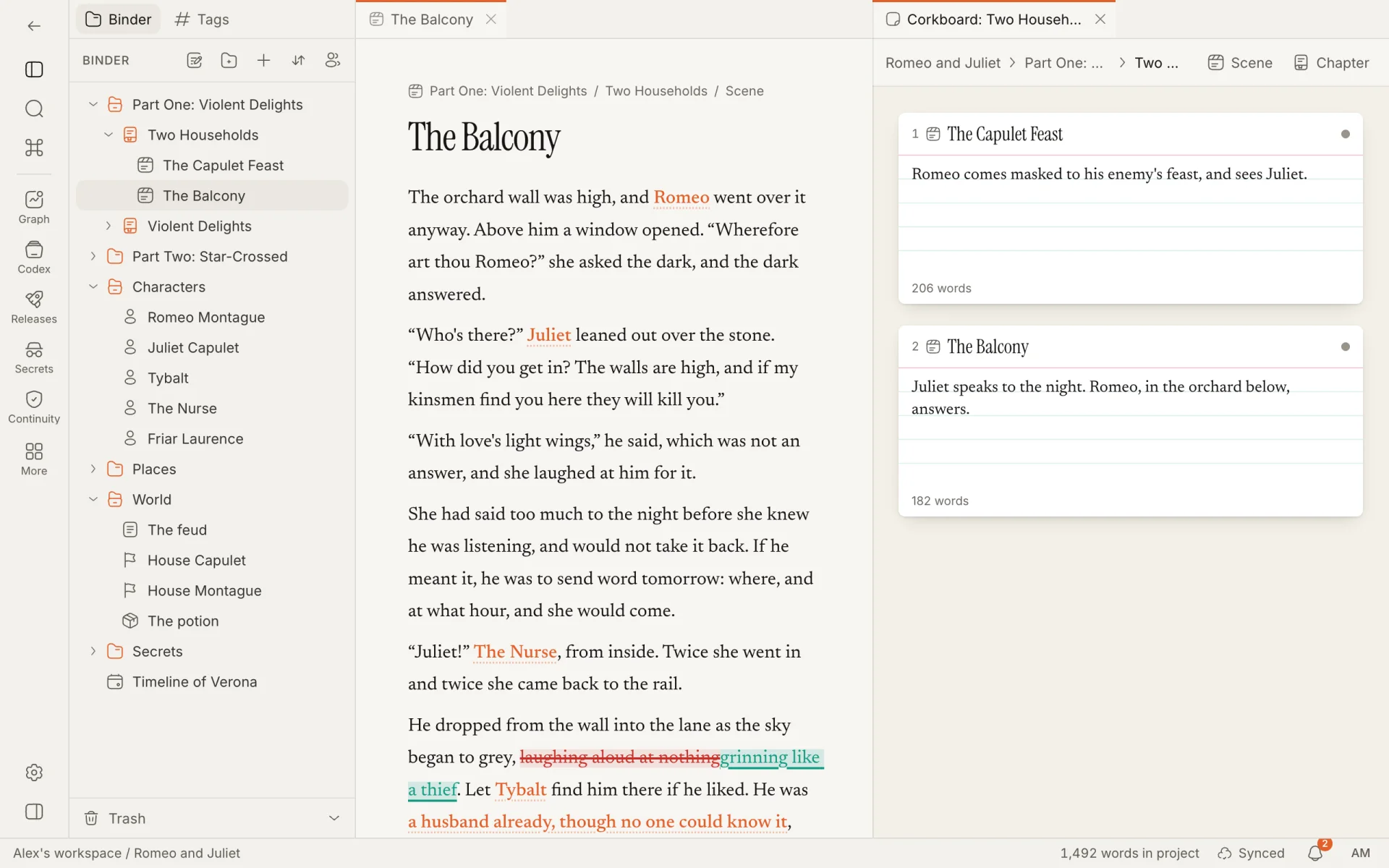1389x868 pixels.
Task: Open the Continuity checker
Action: 34,407
